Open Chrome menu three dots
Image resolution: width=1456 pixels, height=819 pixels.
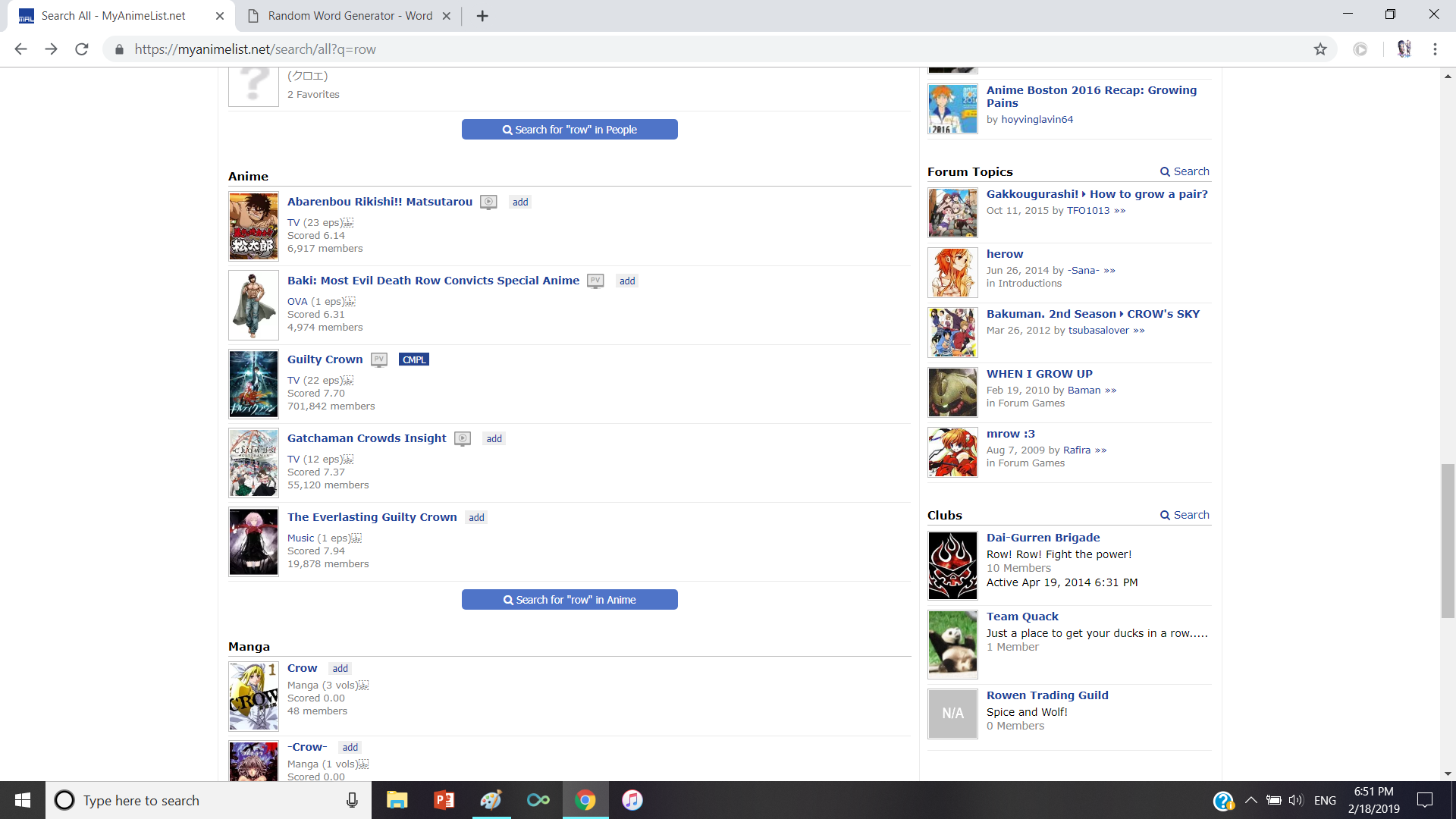click(x=1435, y=49)
